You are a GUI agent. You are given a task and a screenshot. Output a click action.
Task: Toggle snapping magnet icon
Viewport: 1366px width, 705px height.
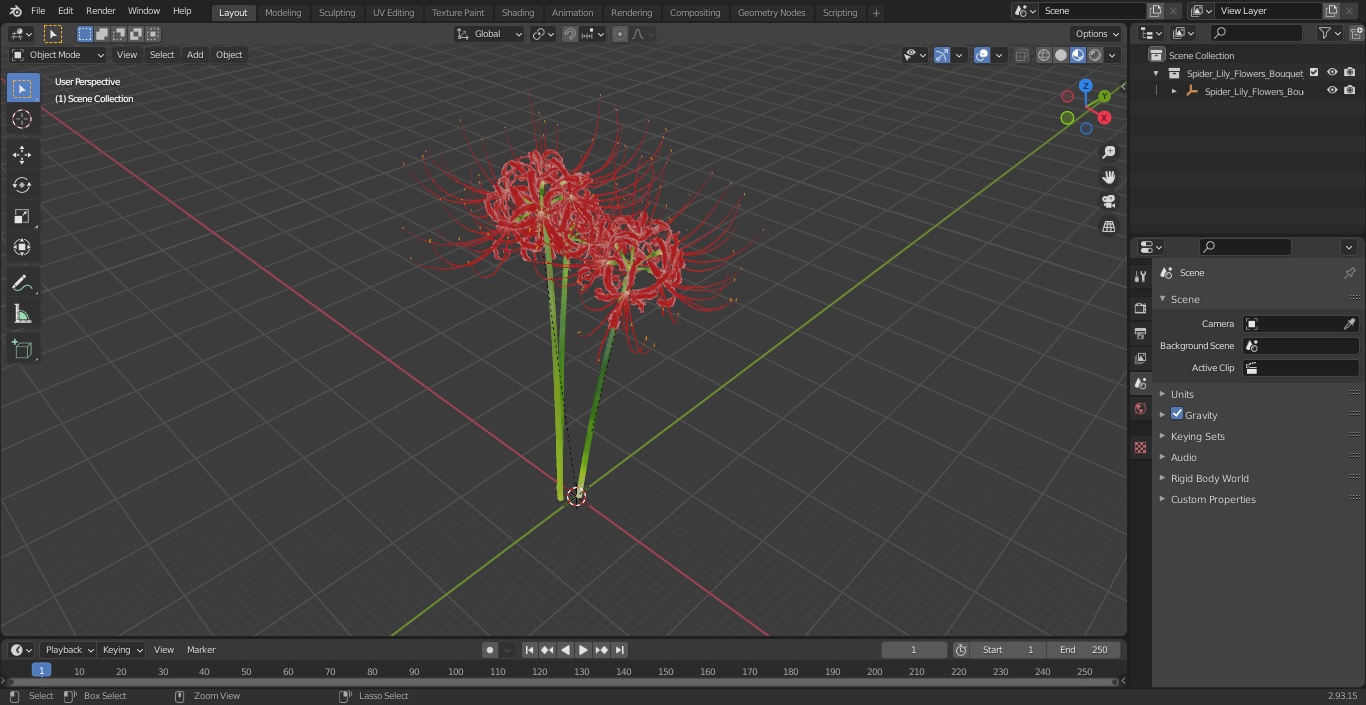[x=570, y=34]
